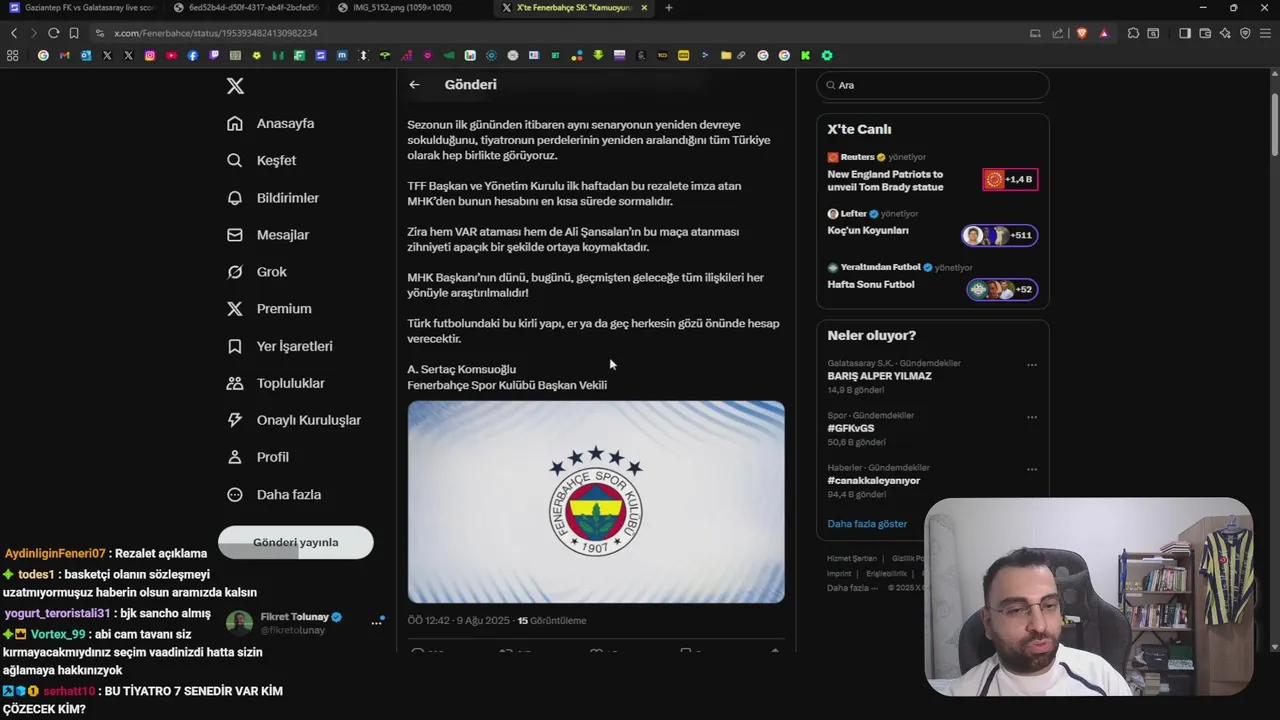Open the Leo AI sparkle icon
The height and width of the screenshot is (720, 1280).
[x=1225, y=33]
